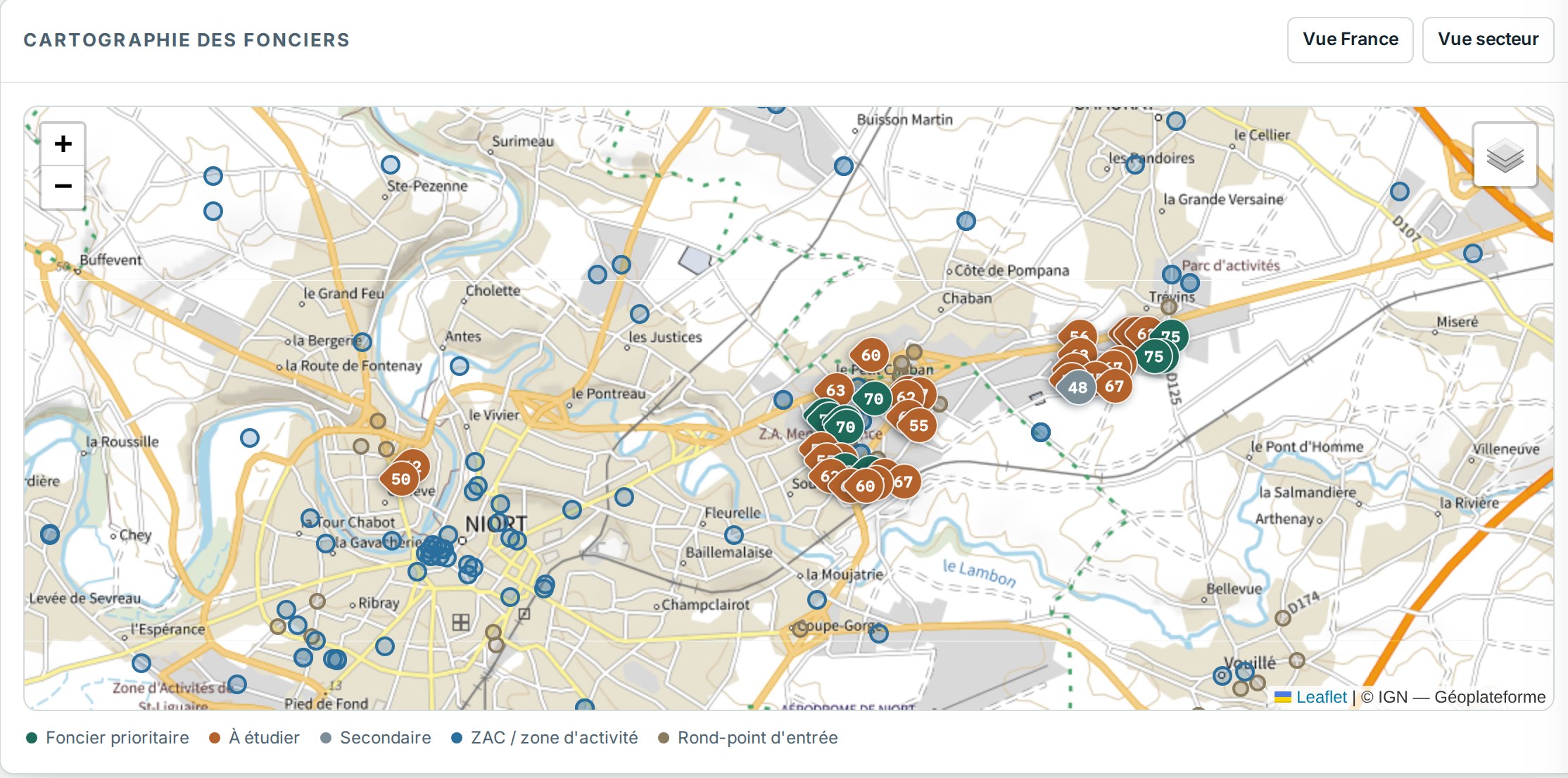Open the map layers control
The width and height of the screenshot is (1568, 778).
1505,155
